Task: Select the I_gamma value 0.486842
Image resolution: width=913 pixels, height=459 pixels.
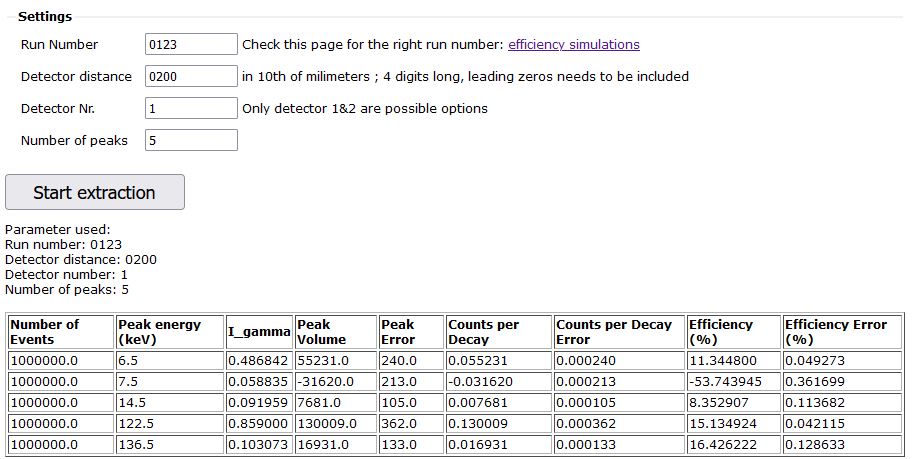Action: click(x=258, y=360)
